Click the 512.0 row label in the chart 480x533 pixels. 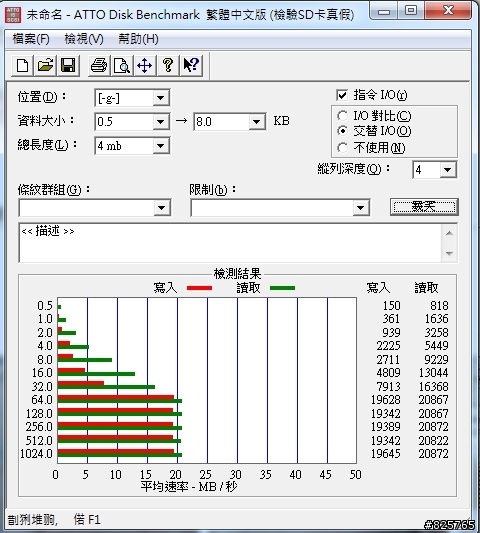[x=39, y=440]
